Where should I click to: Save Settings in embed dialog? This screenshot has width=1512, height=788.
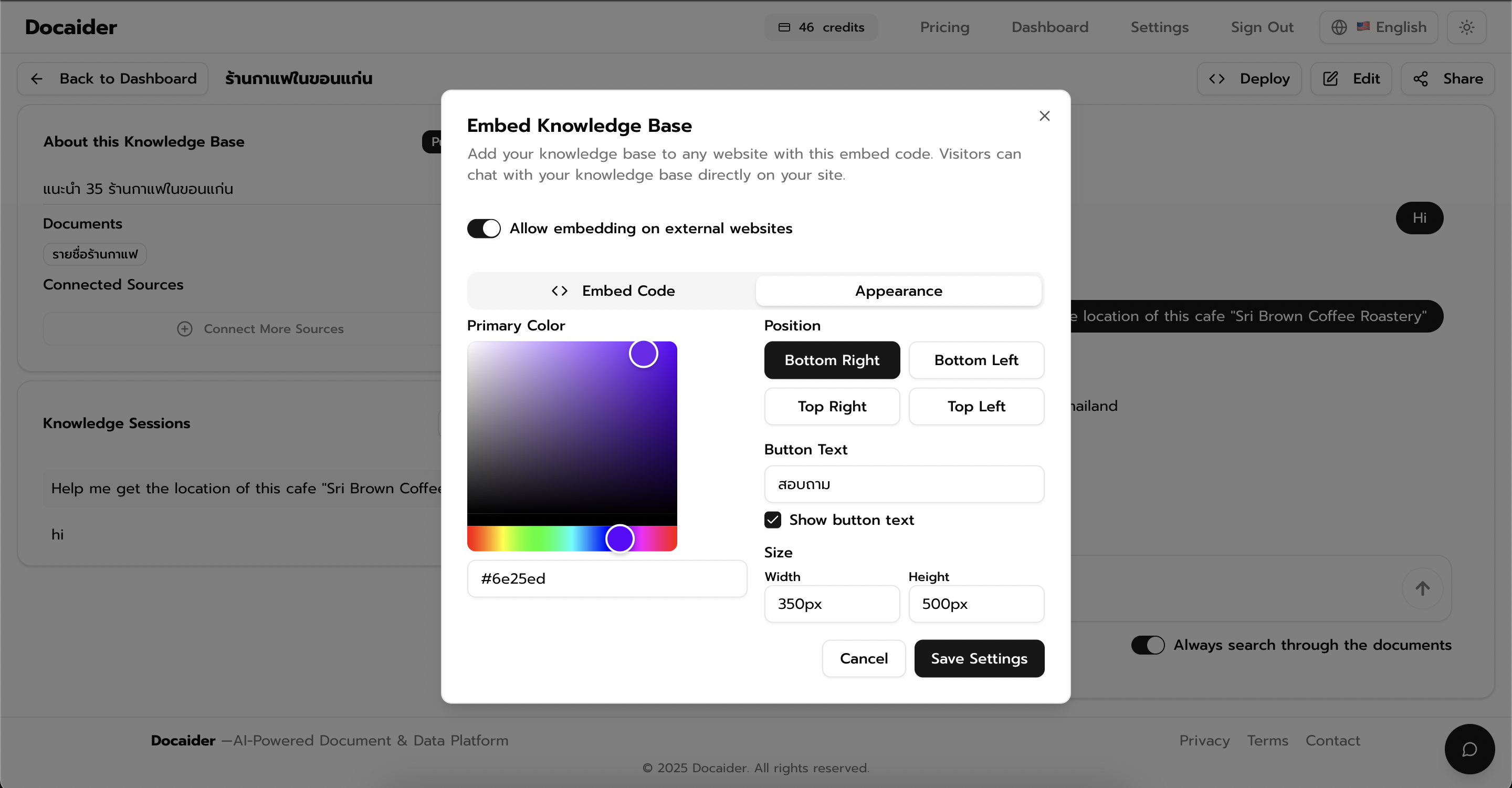[x=979, y=658]
